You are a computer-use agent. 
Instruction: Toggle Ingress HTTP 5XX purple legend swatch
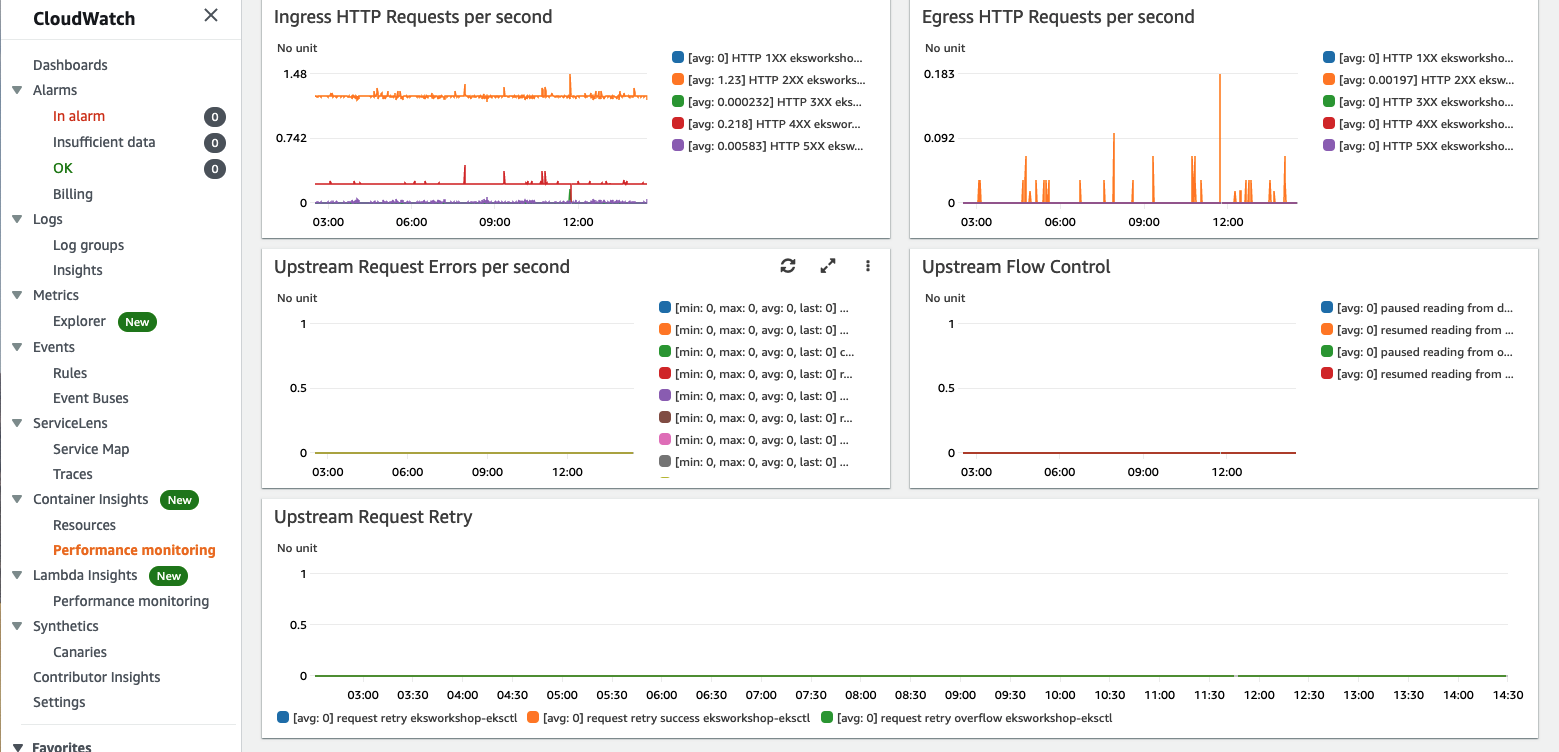coord(679,146)
